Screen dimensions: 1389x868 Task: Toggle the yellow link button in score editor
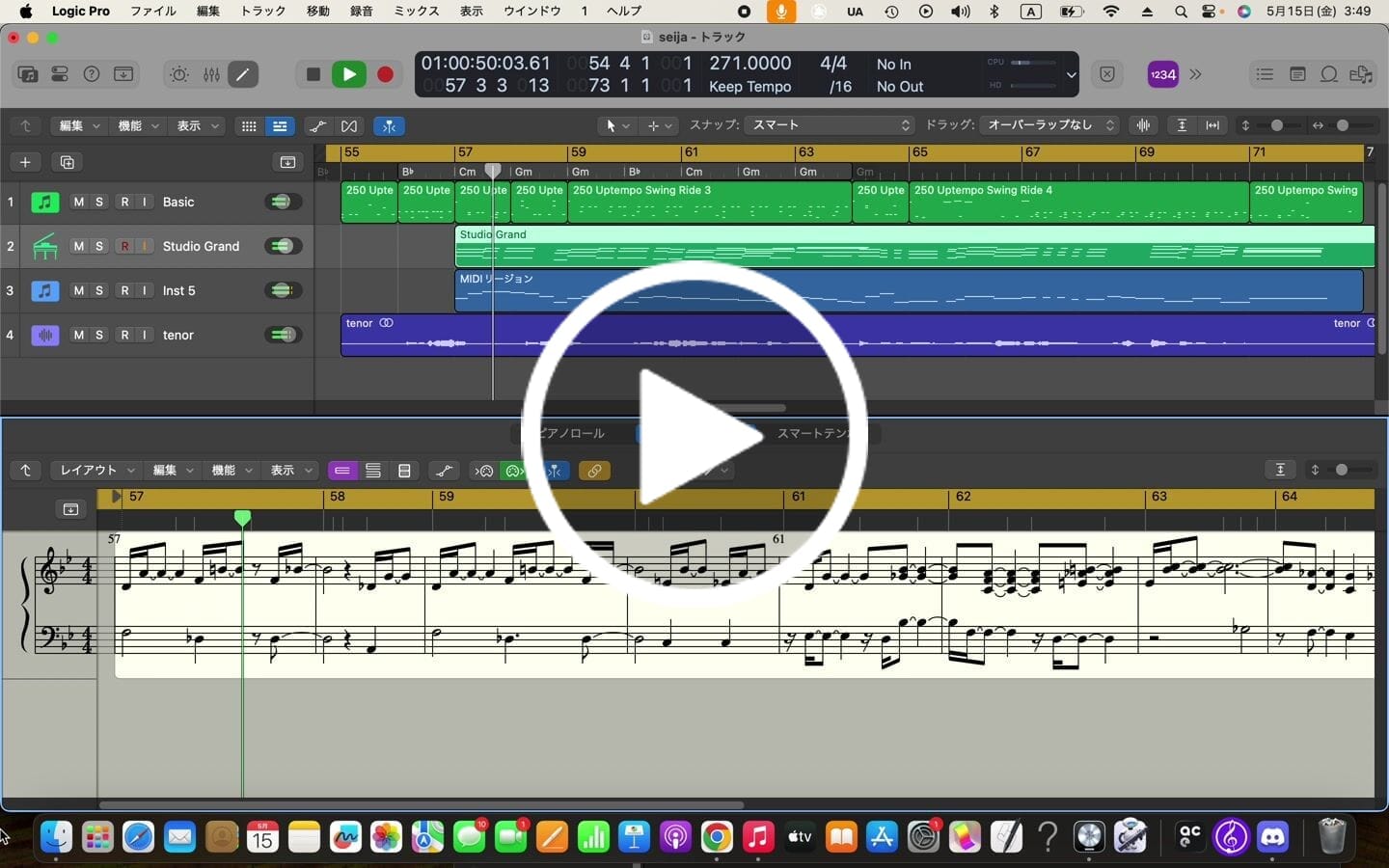594,471
